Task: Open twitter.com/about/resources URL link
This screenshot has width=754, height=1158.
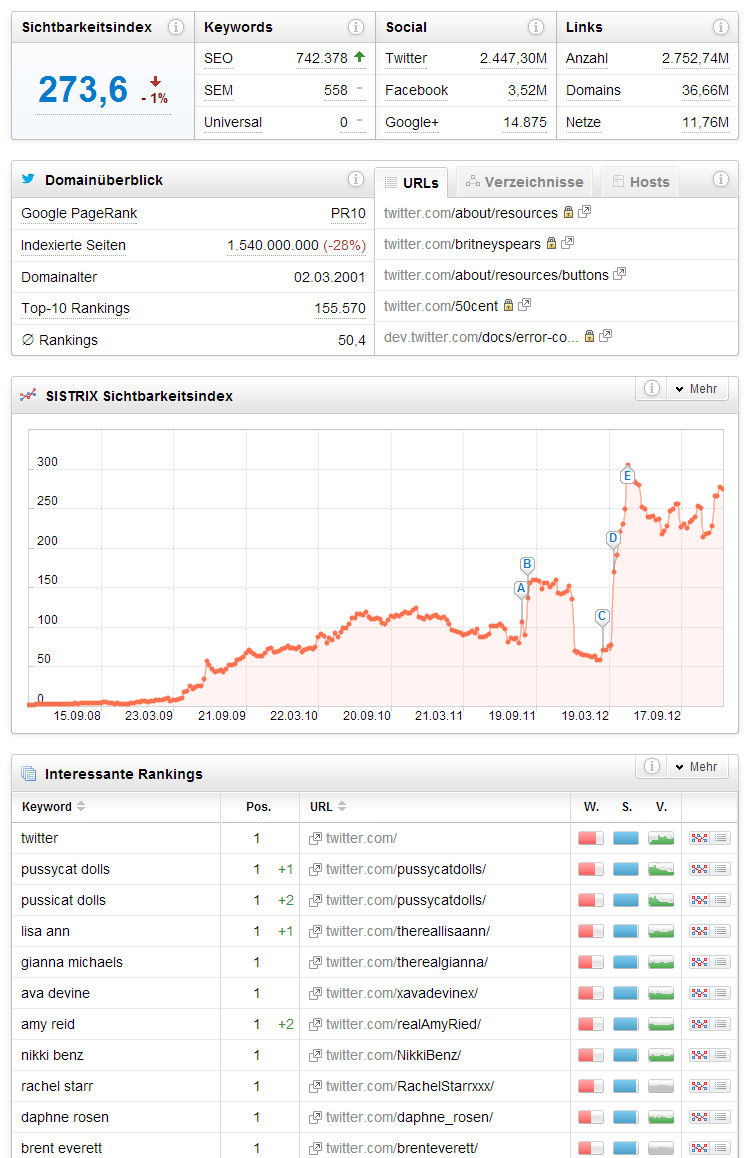Action: click(470, 213)
